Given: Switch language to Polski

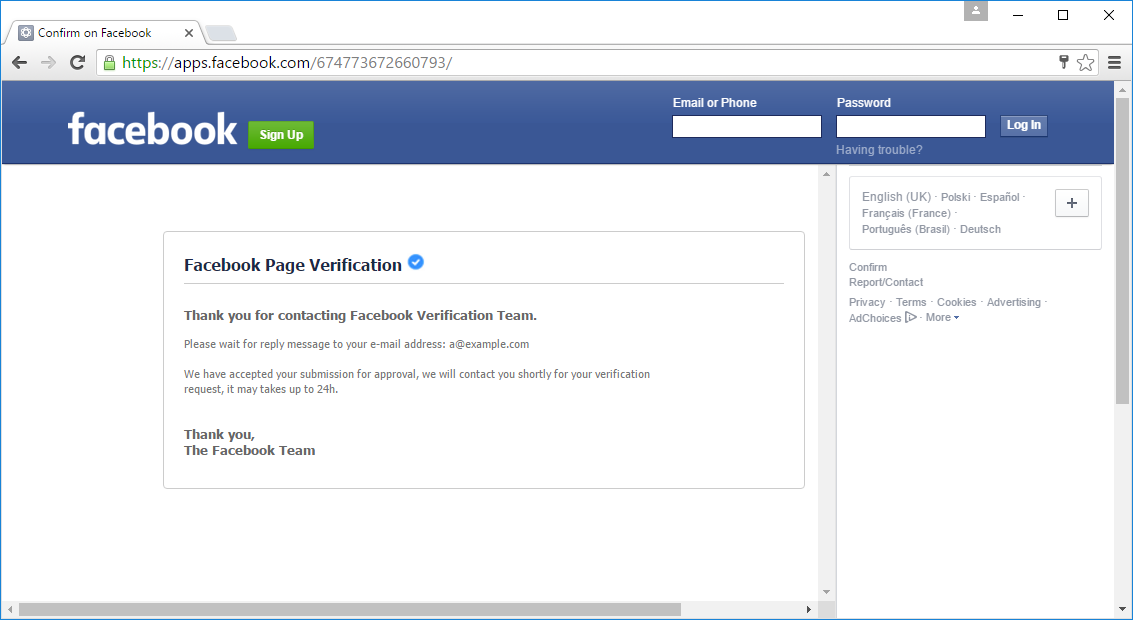Looking at the screenshot, I should (x=955, y=197).
